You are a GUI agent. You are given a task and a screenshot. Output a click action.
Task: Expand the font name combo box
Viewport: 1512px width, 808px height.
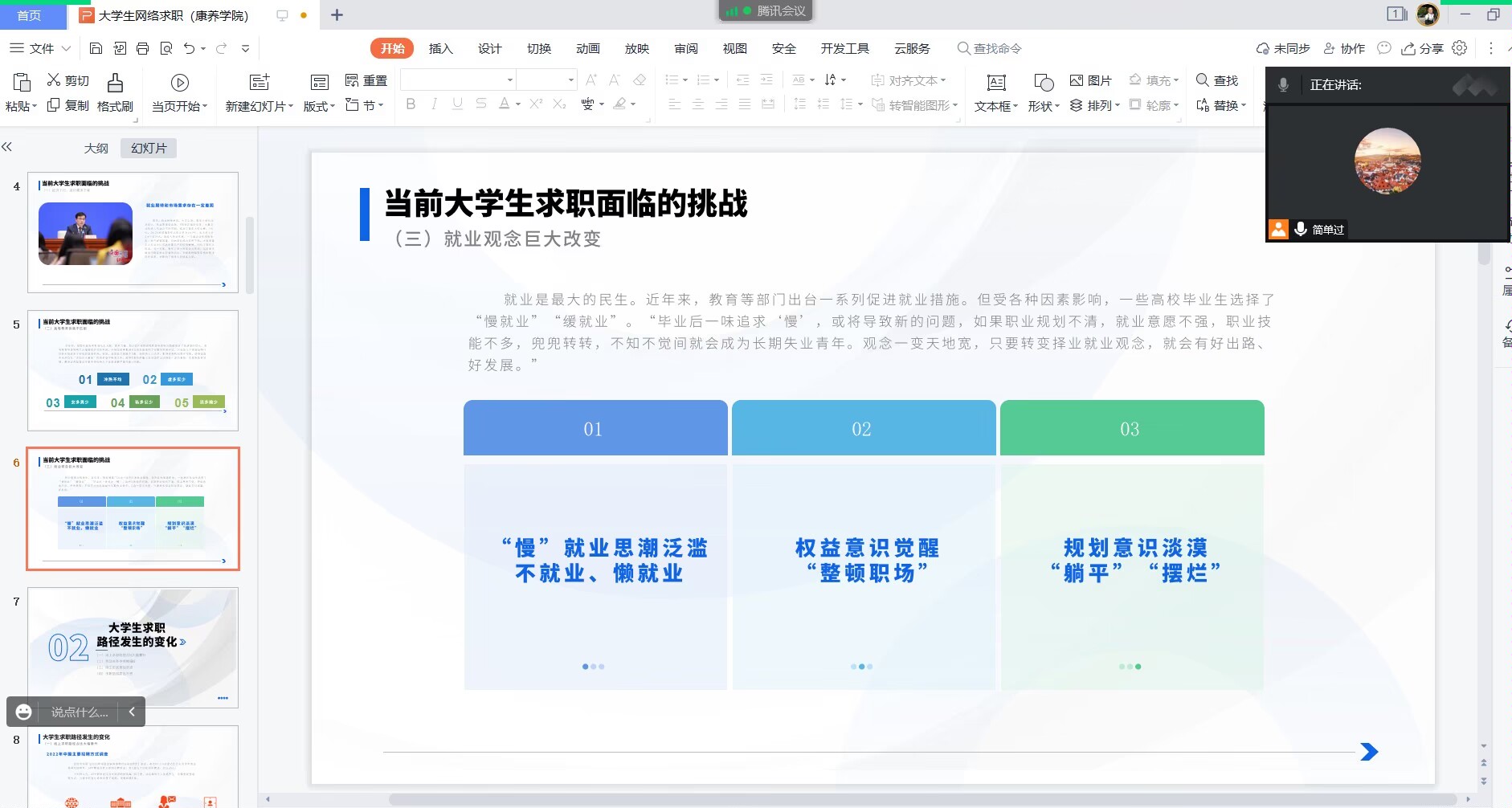[509, 80]
